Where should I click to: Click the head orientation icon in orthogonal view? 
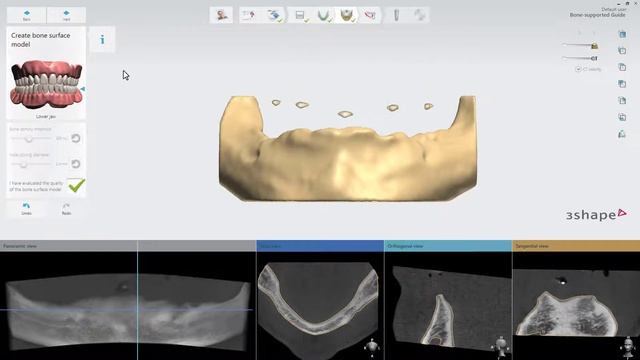[501, 347]
